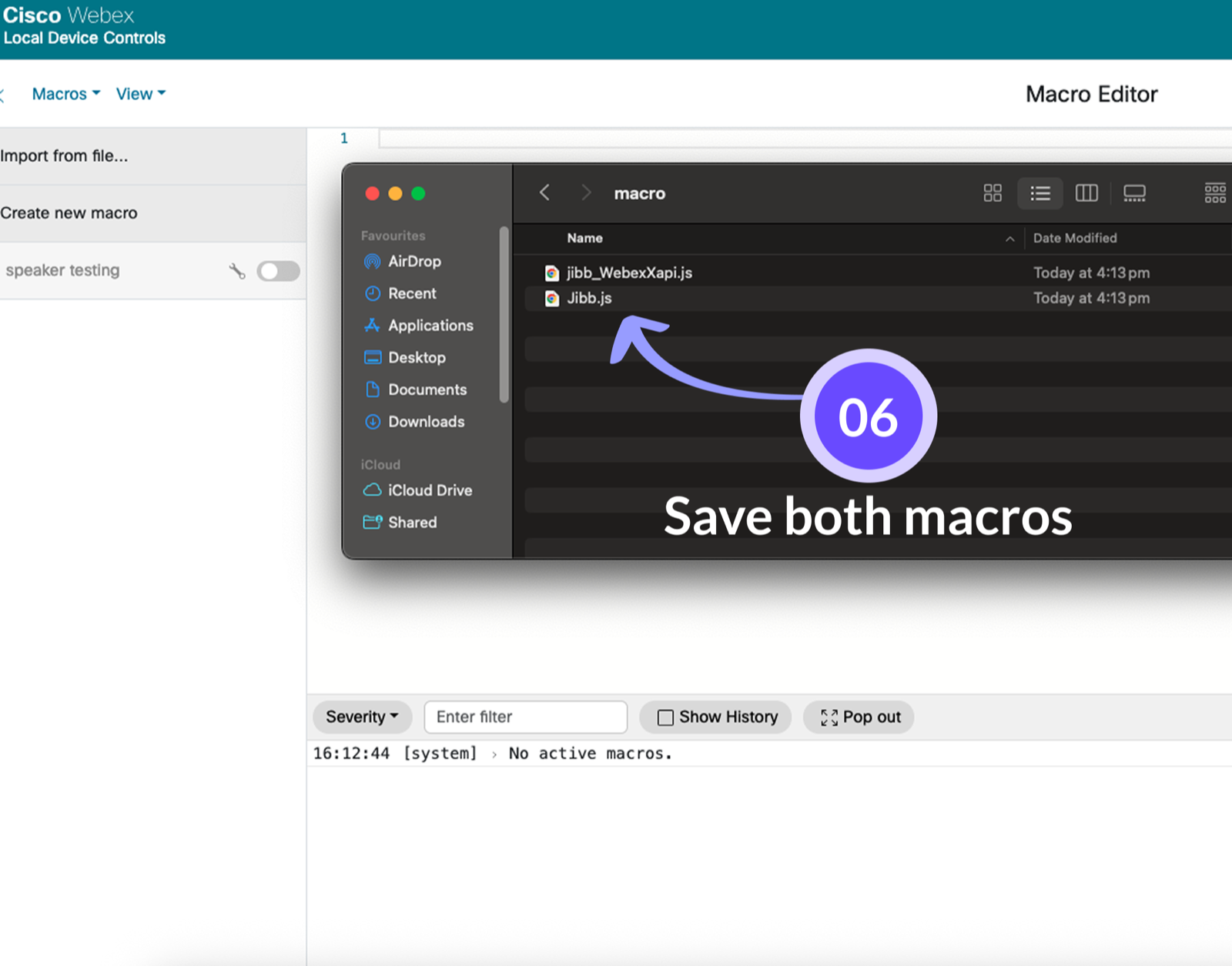
Task: Toggle the speaker testing macro switch
Action: coord(278,271)
